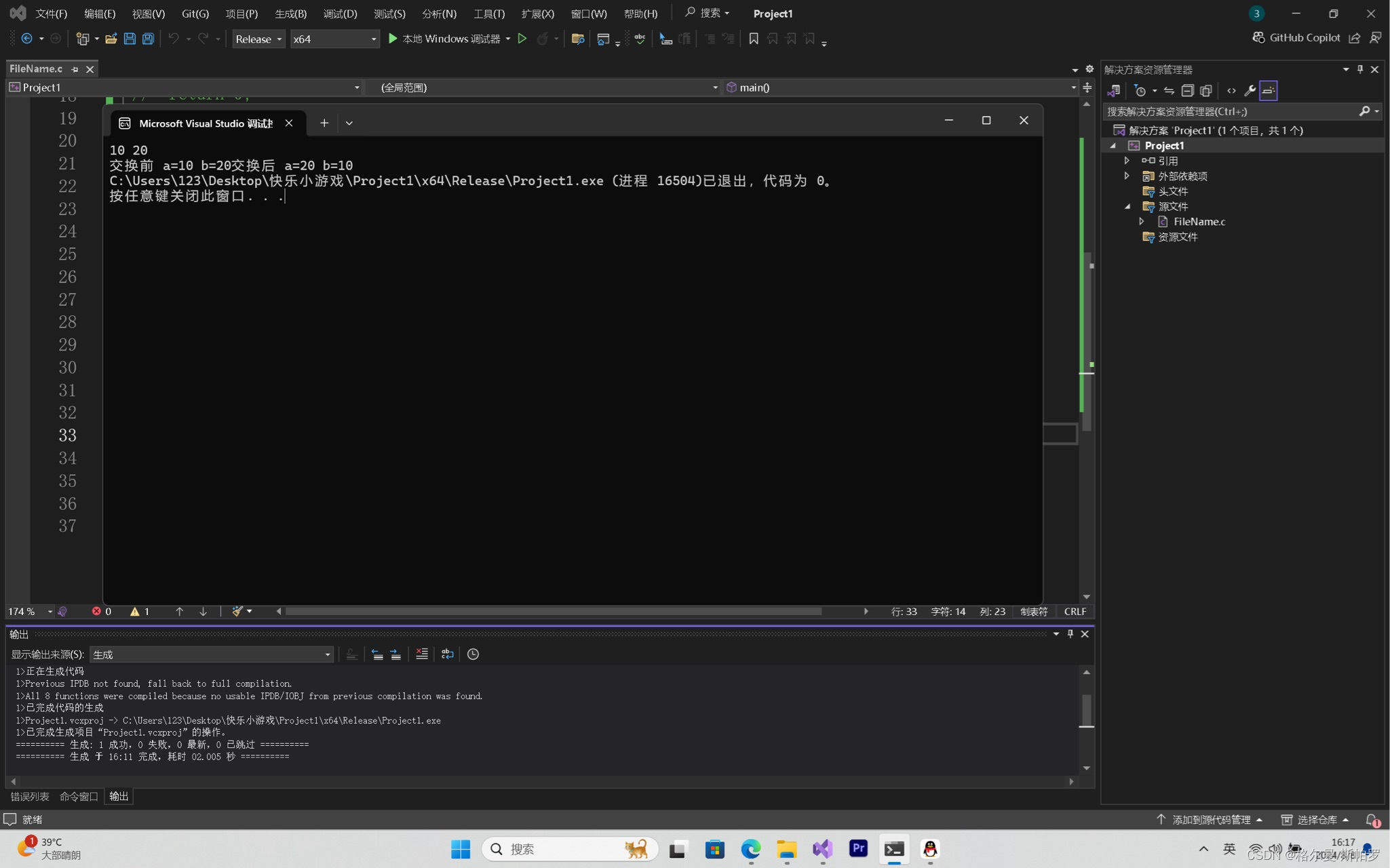The image size is (1390, 868).
Task: Toggle word wrap in the output panel
Action: click(447, 654)
